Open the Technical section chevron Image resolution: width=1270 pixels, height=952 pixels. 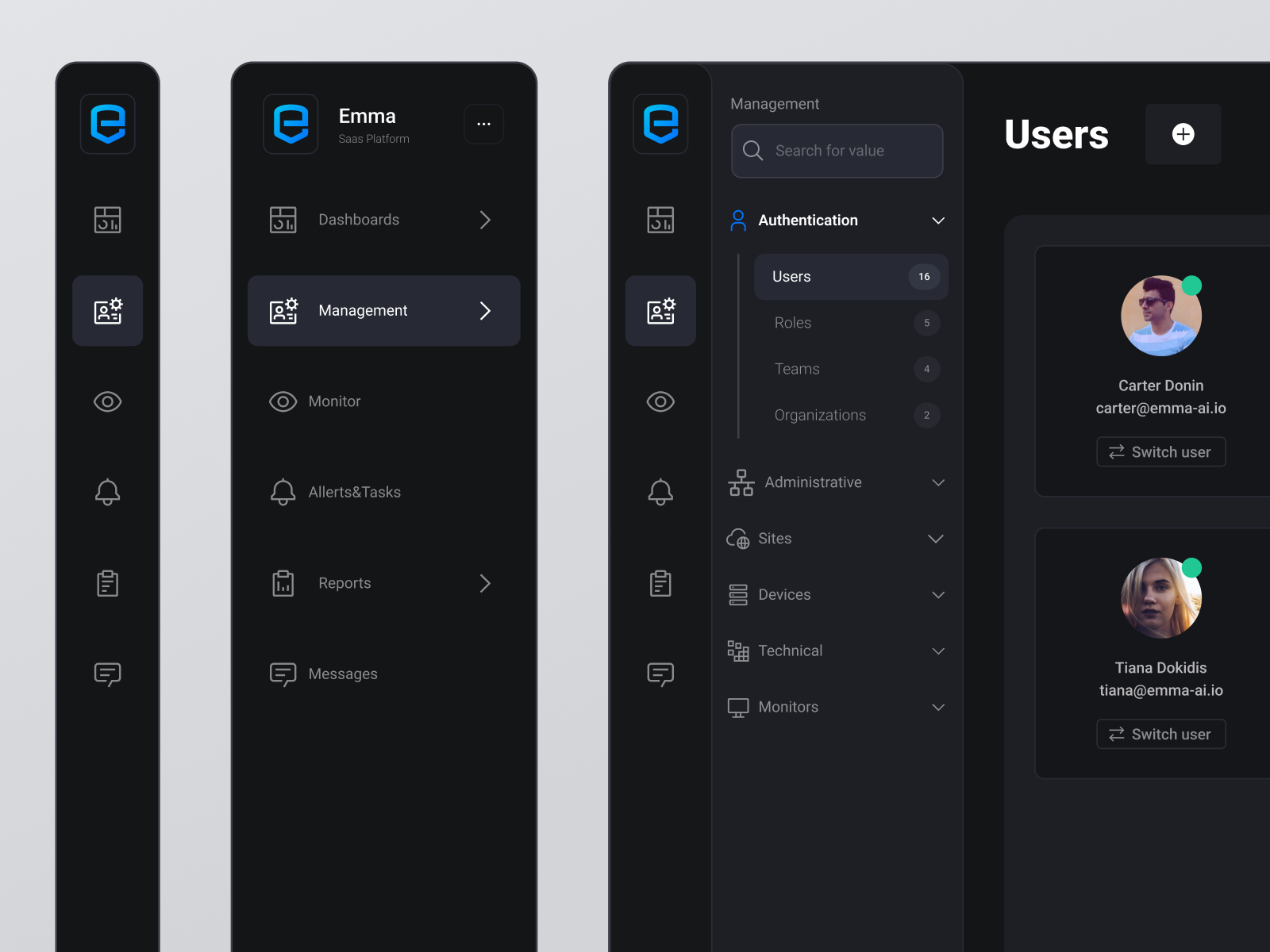938,651
